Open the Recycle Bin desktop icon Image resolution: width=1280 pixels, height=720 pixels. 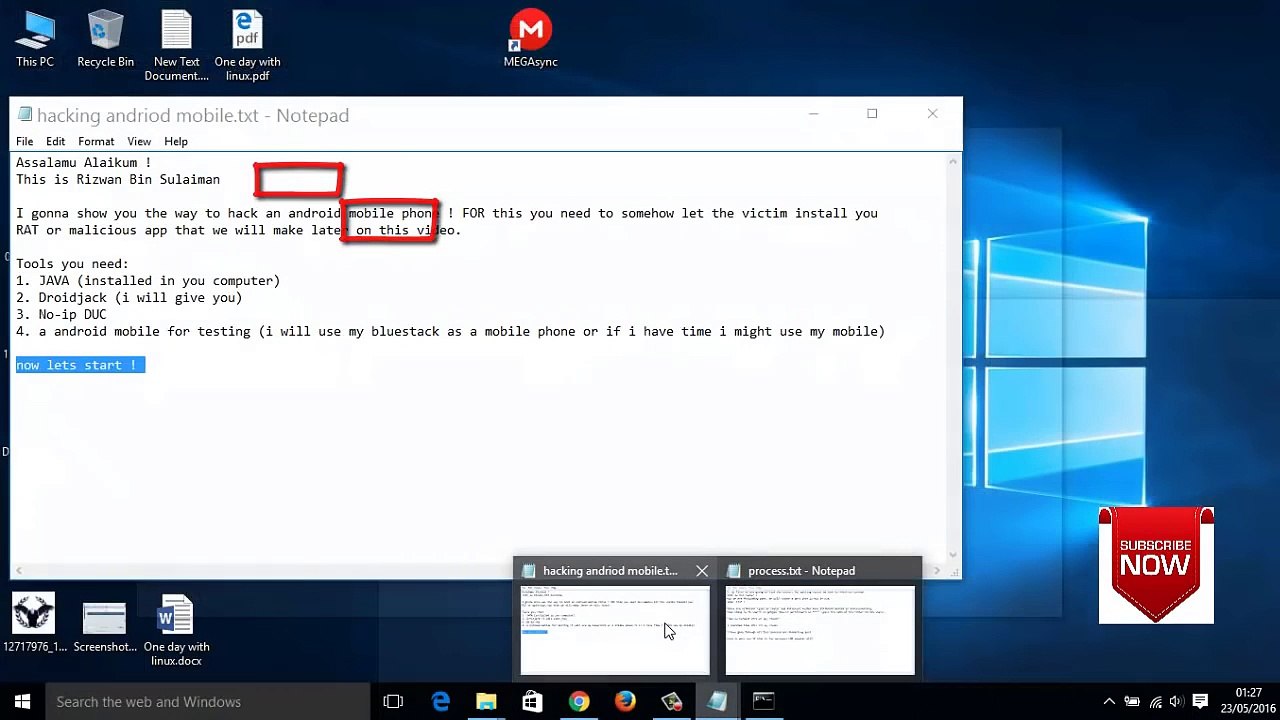pyautogui.click(x=105, y=40)
